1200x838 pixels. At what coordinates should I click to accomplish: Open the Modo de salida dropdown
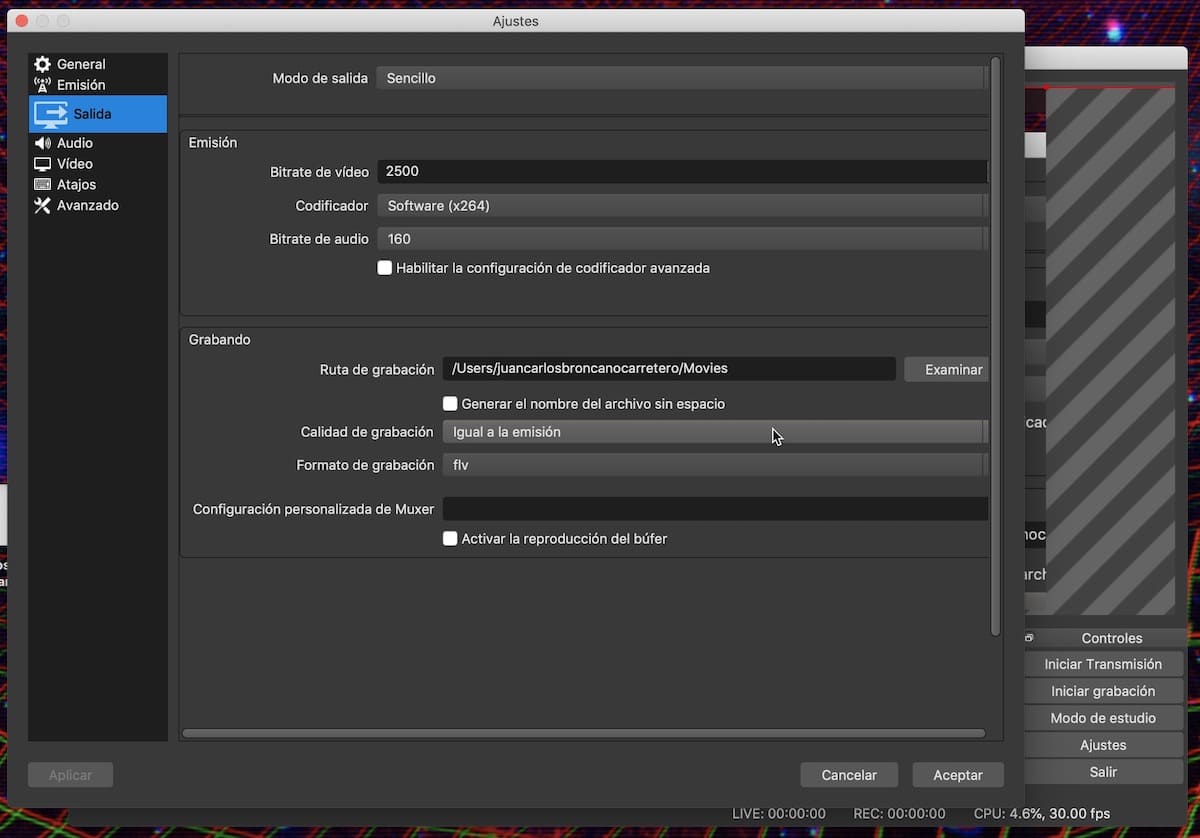680,78
